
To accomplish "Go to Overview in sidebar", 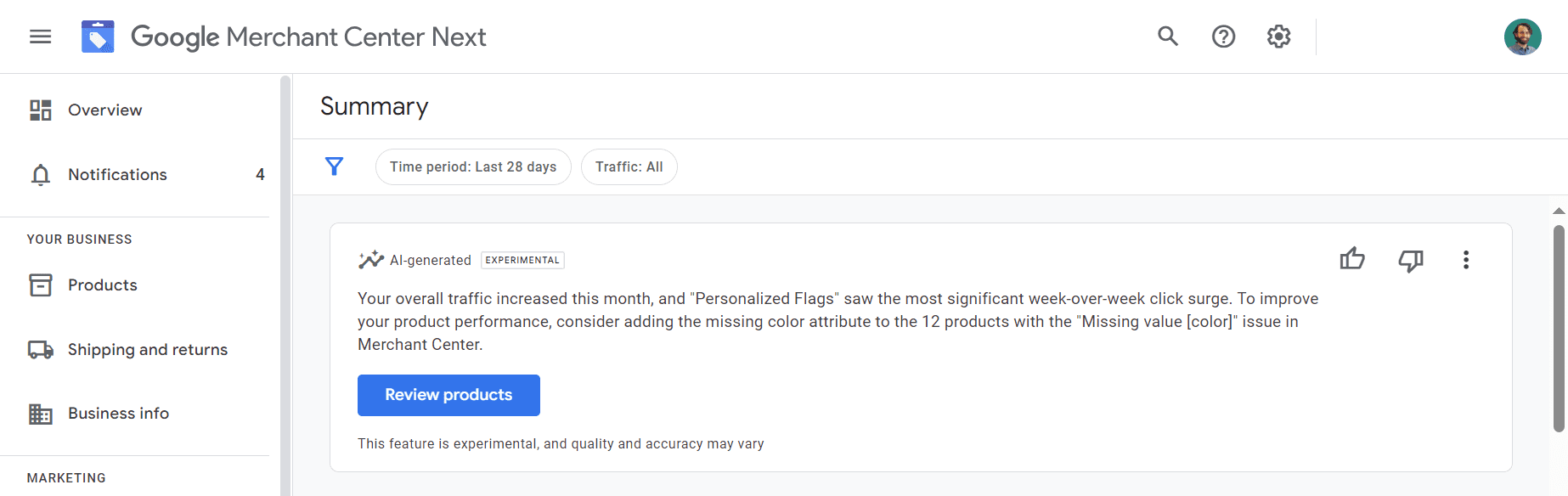I will click(104, 110).
